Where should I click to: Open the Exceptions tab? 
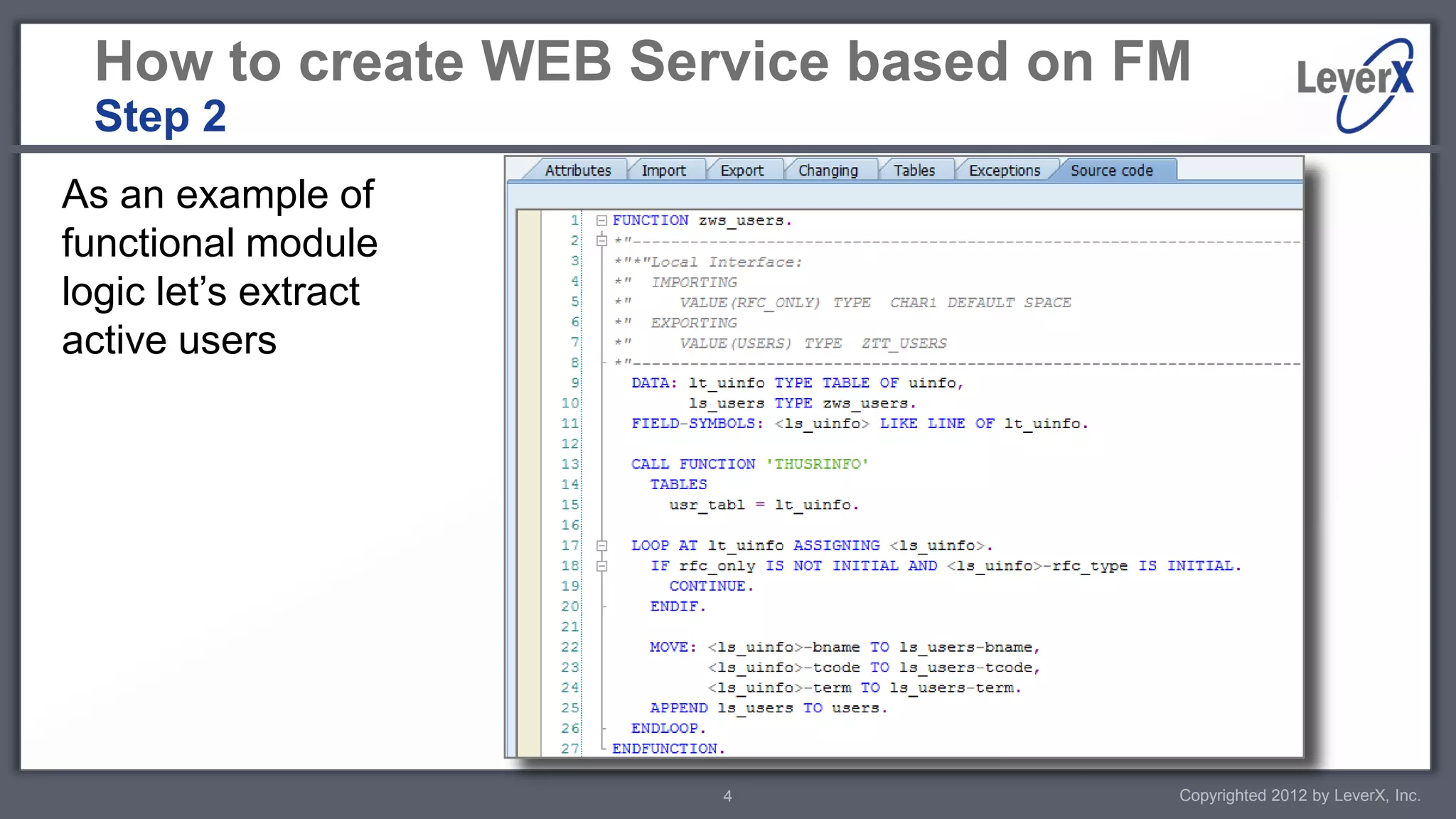click(1004, 171)
